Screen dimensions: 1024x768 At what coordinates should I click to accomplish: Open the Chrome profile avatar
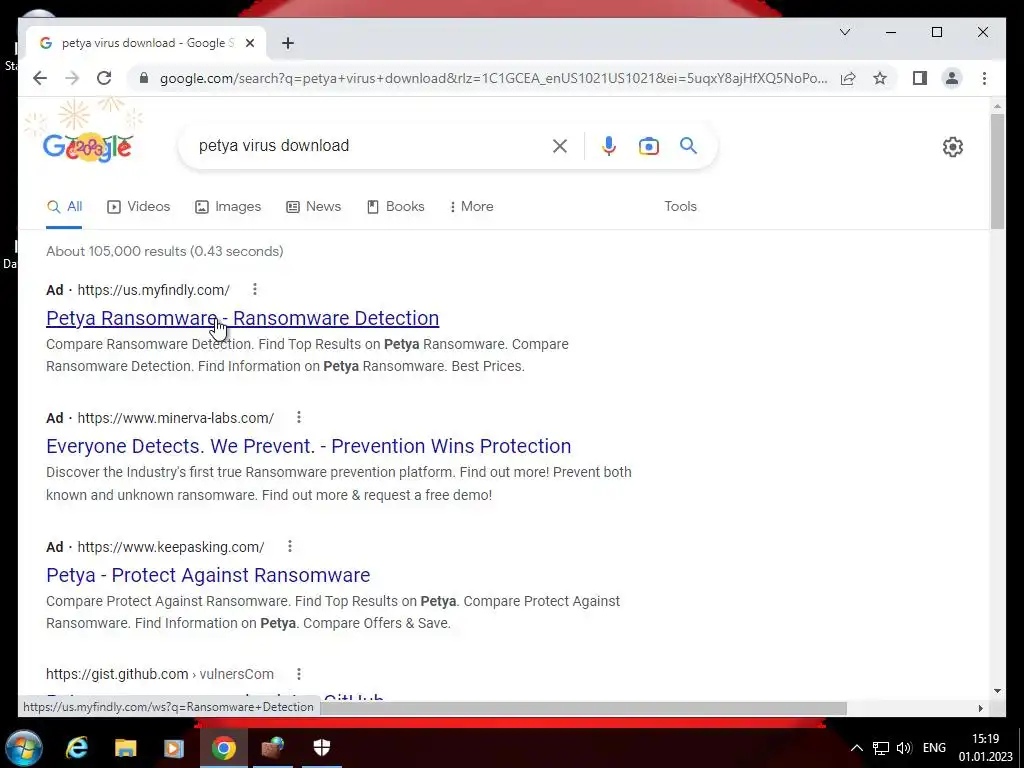(x=952, y=78)
